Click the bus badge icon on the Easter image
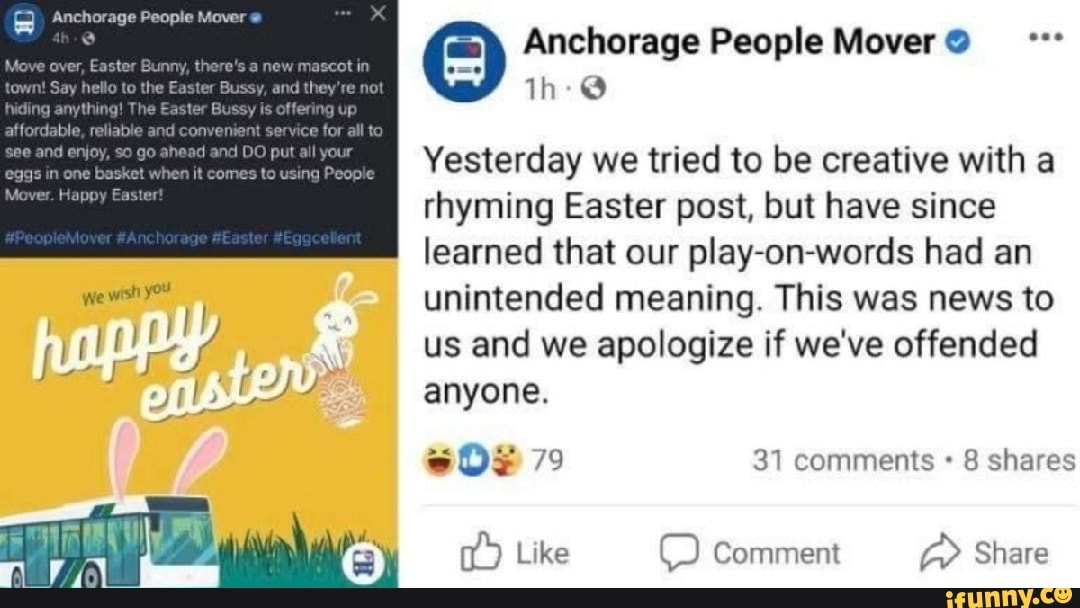The image size is (1080, 608). coord(363,564)
